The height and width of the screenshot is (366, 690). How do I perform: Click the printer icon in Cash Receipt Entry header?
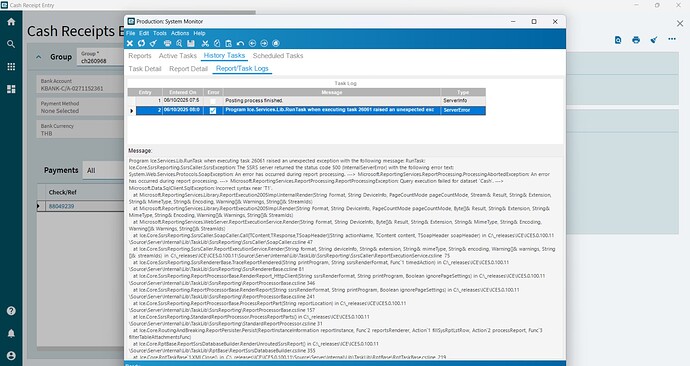pyautogui.click(x=636, y=40)
